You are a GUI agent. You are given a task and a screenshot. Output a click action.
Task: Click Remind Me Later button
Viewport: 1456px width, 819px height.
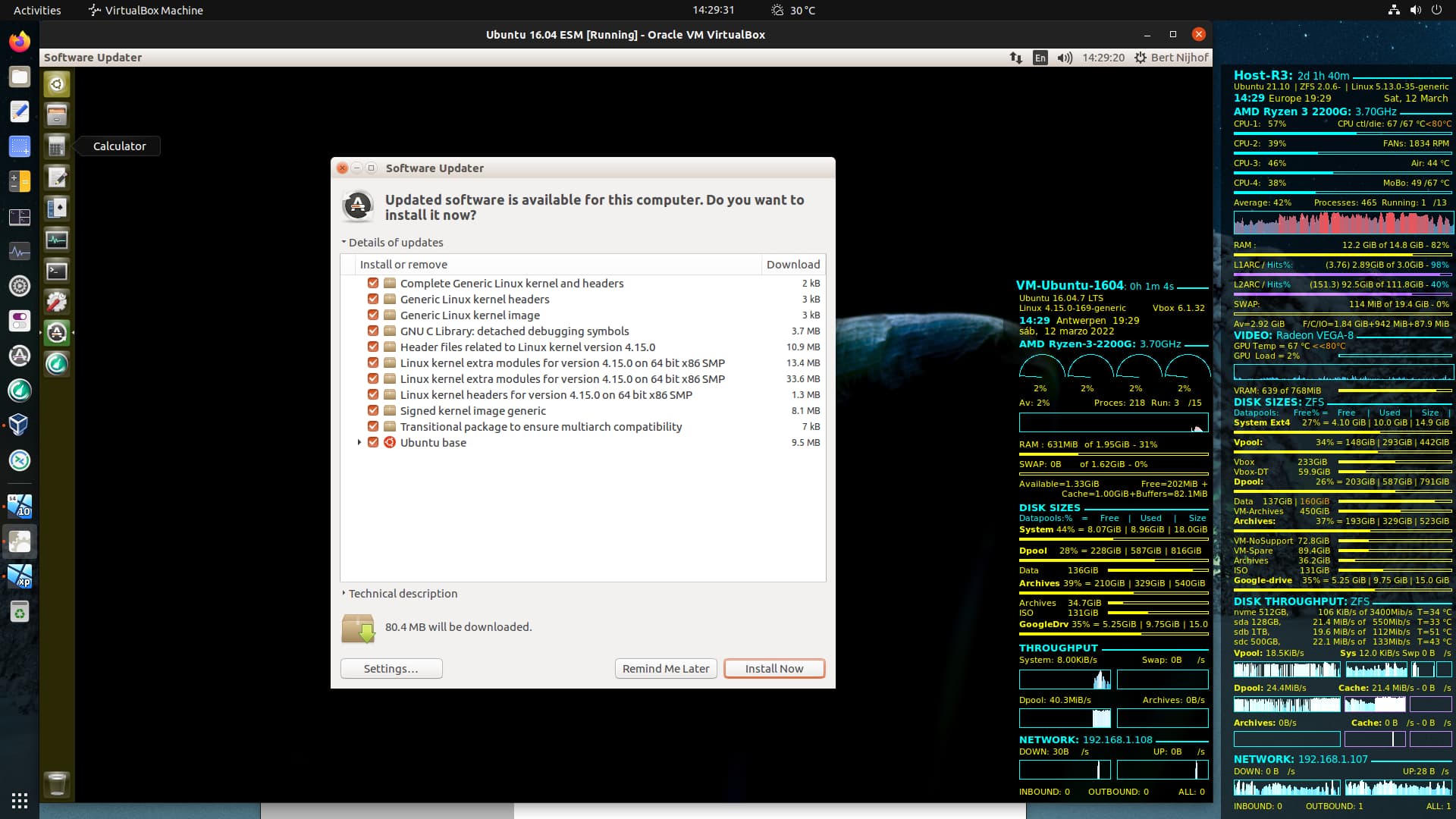coord(666,668)
